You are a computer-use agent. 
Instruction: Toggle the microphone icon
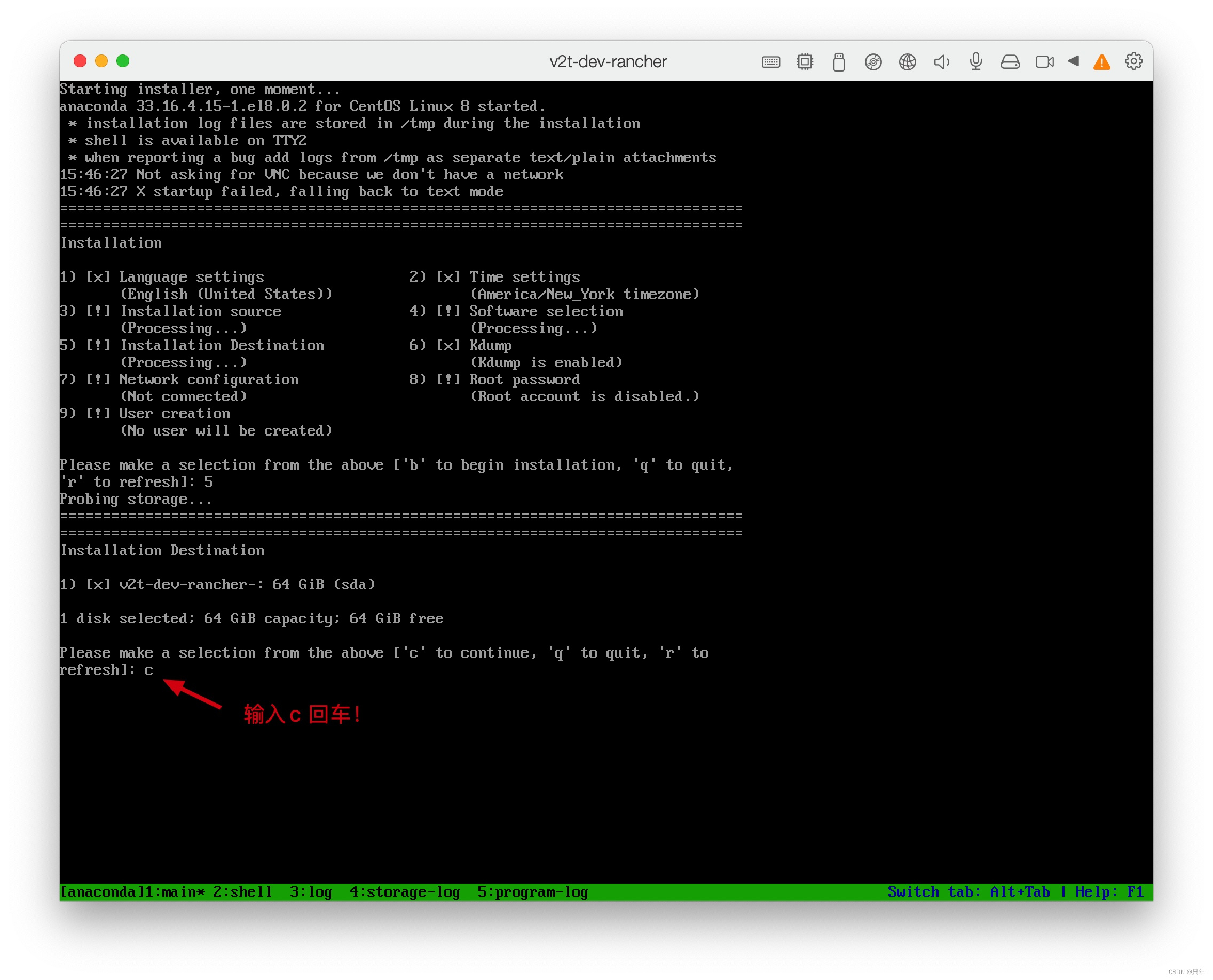click(x=976, y=61)
